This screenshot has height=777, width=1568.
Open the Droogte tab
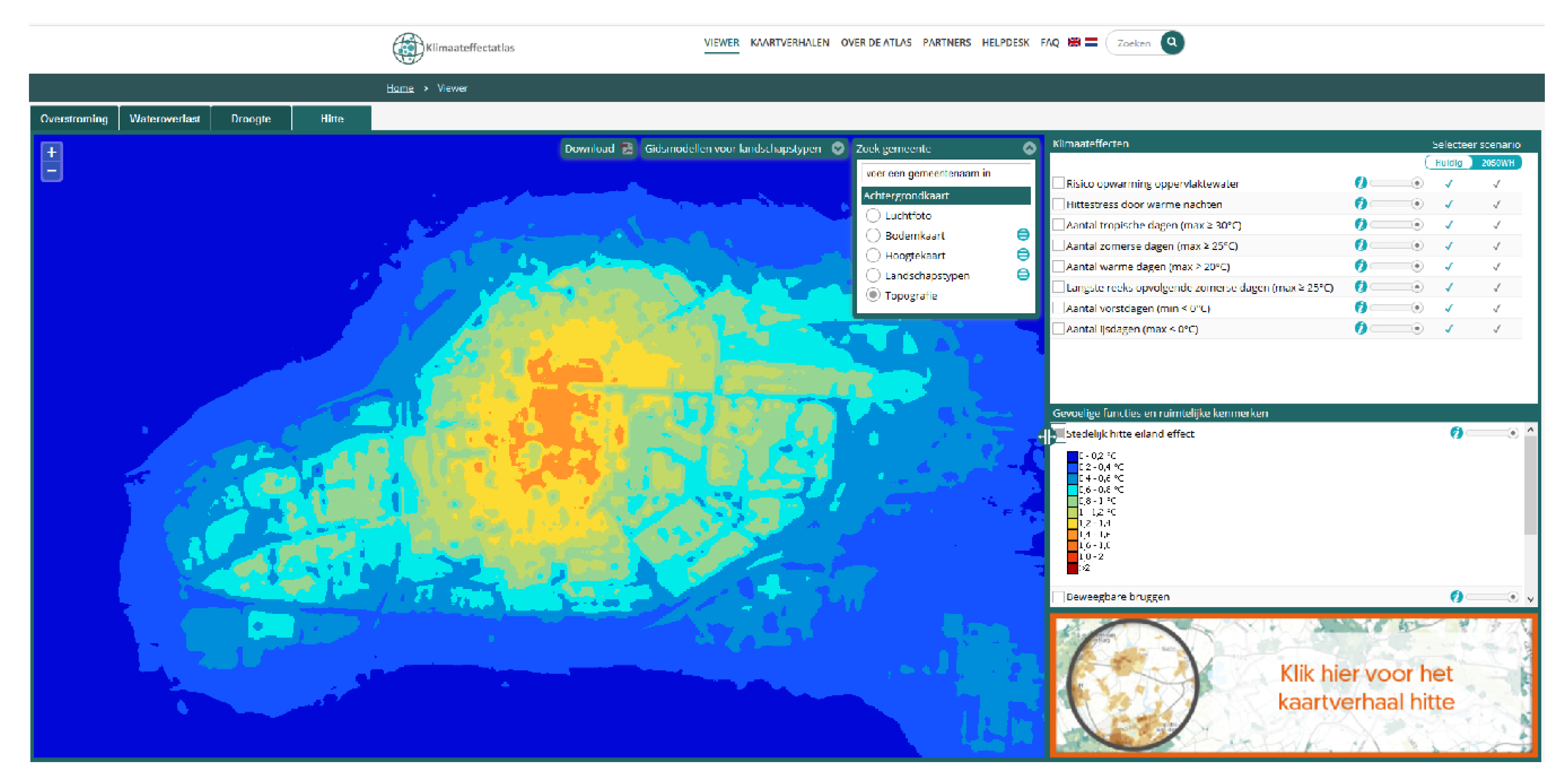tap(251, 119)
